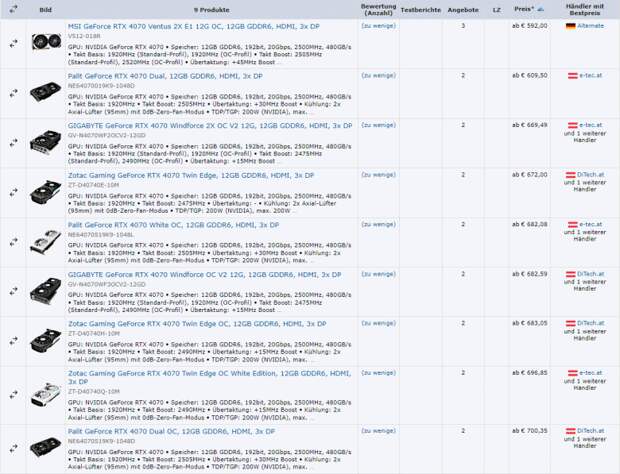Viewport: 620px width, 474px height.
Task: Click price ab € 592,00
Action: [529, 26]
